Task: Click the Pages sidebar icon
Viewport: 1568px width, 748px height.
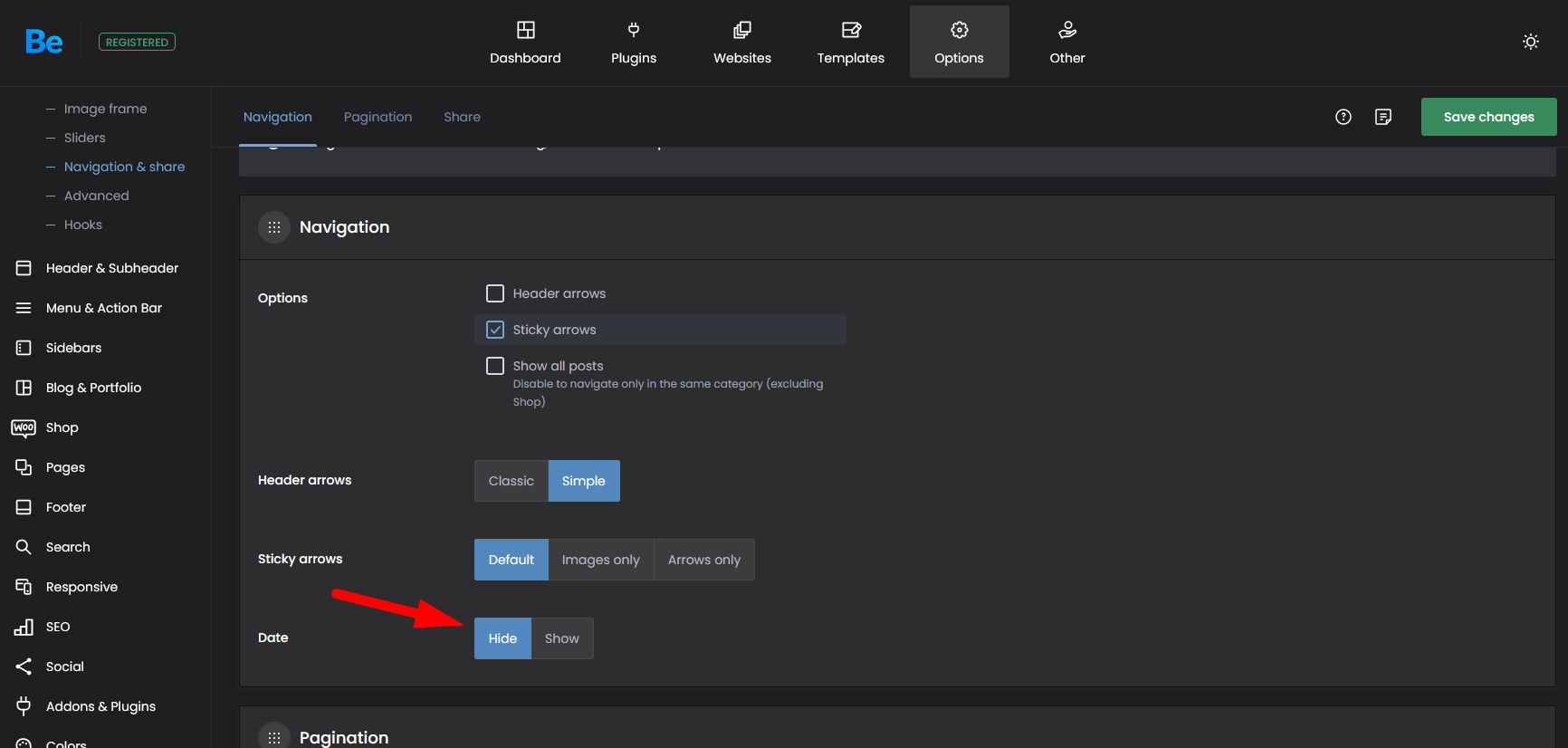Action: pyautogui.click(x=24, y=467)
